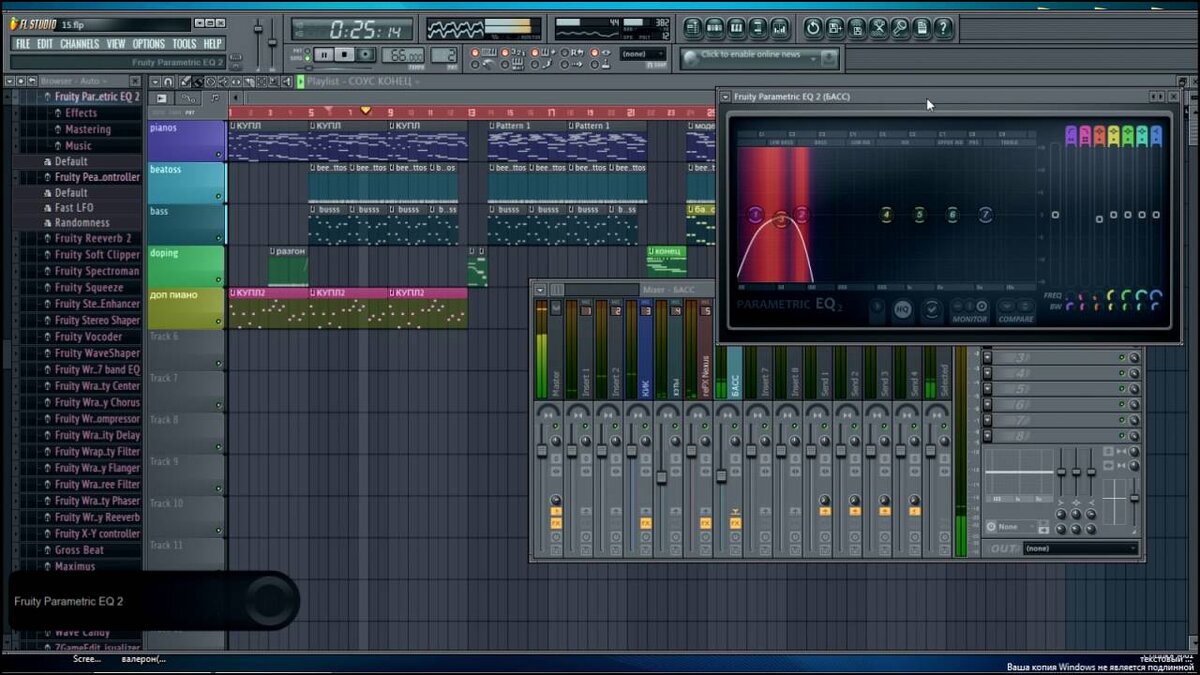Open the mixer effect slot 8 menu arrow
This screenshot has height=675, width=1200.
point(988,437)
